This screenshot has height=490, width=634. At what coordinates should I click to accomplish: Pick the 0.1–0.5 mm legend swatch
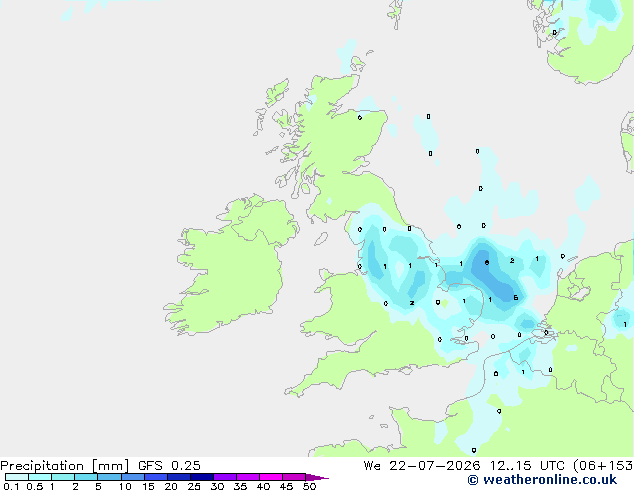pyautogui.click(x=17, y=477)
